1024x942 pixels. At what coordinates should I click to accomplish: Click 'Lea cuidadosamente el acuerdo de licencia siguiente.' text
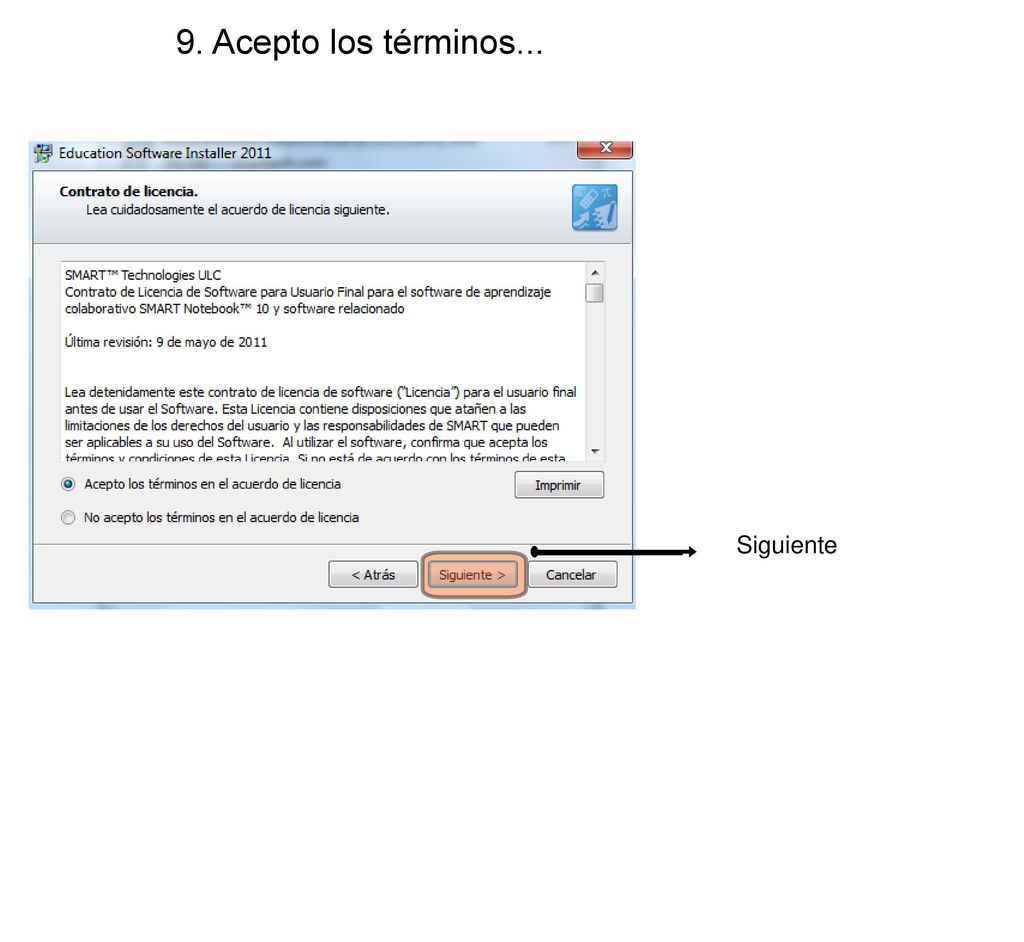(x=238, y=210)
